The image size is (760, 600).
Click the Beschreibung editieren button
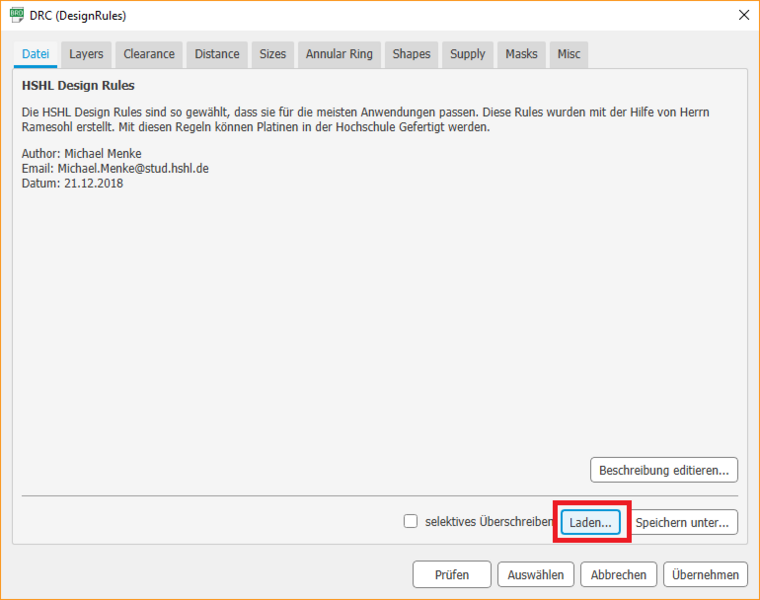pos(665,469)
